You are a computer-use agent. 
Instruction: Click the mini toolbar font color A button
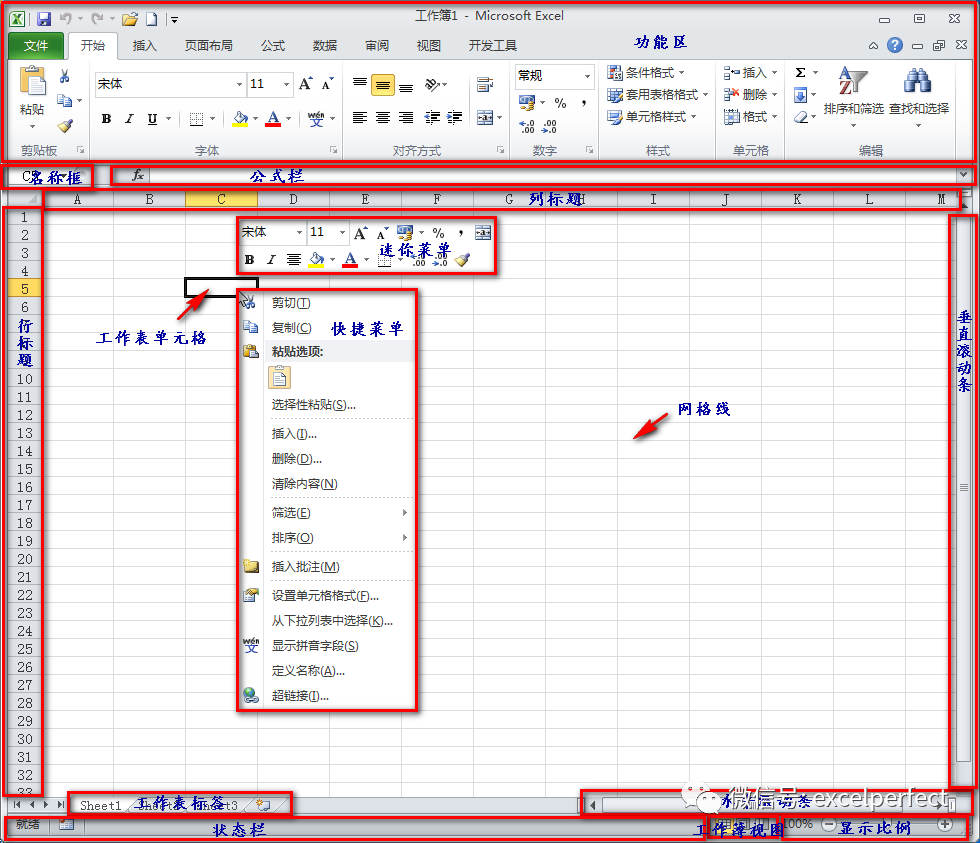click(350, 259)
